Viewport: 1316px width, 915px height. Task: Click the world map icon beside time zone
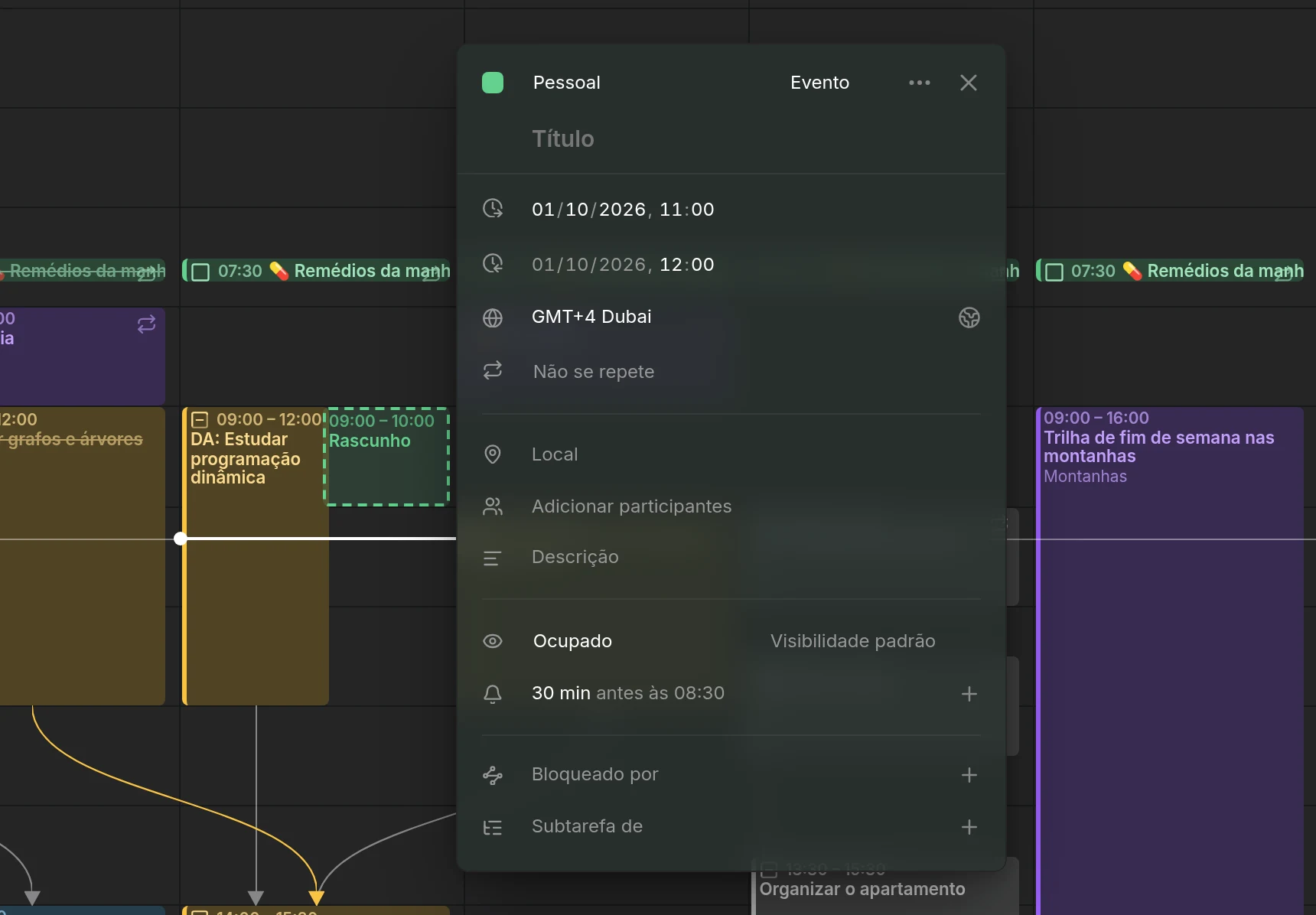pyautogui.click(x=969, y=317)
